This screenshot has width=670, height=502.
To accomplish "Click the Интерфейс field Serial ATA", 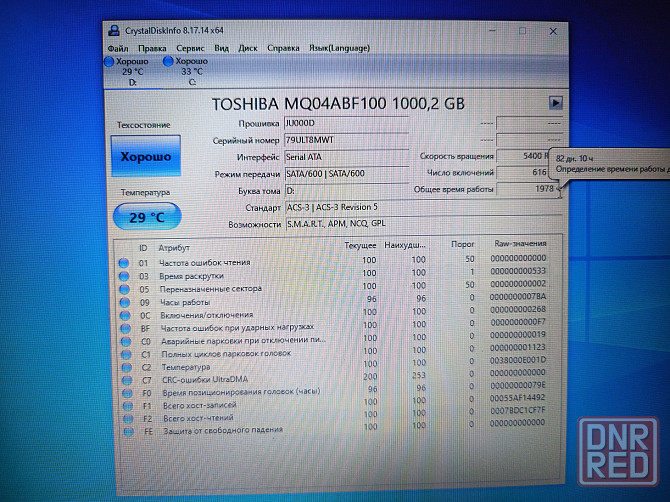I will coord(347,157).
